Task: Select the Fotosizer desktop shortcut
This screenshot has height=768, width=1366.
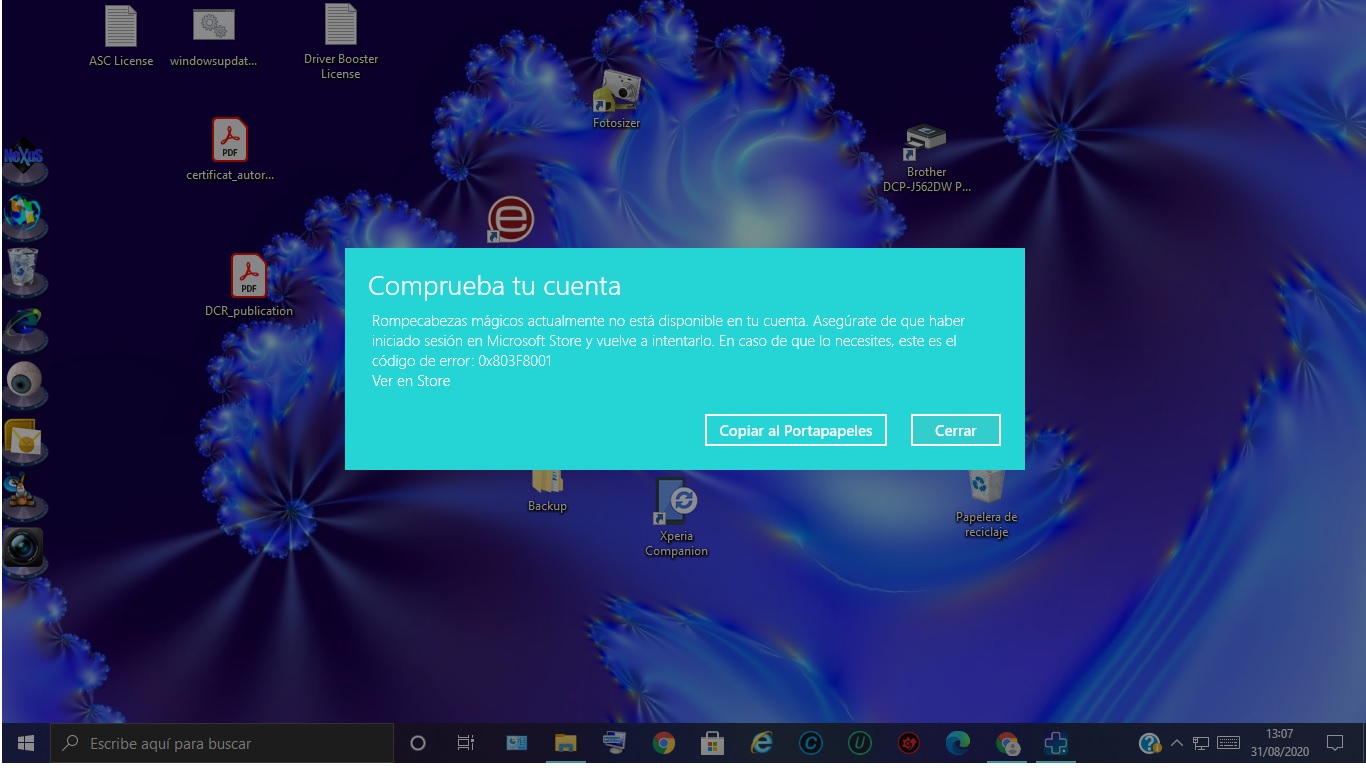Action: [x=616, y=100]
